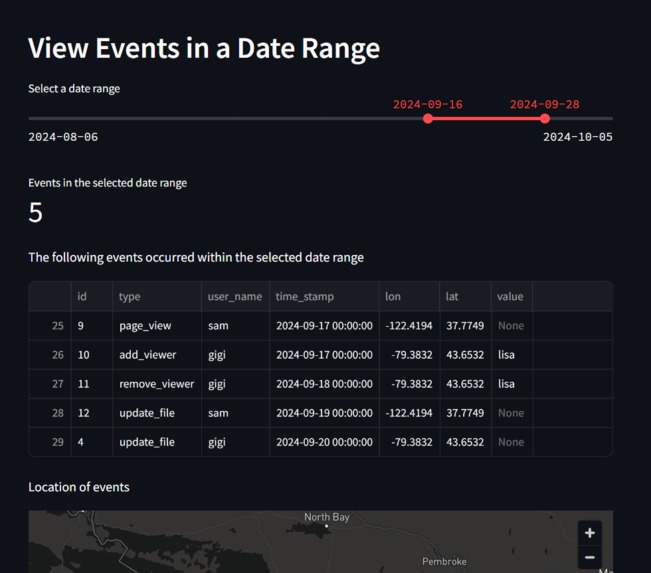Click timestamp 2024-09-20 00:00:00
Image resolution: width=651 pixels, height=573 pixels.
pos(324,442)
